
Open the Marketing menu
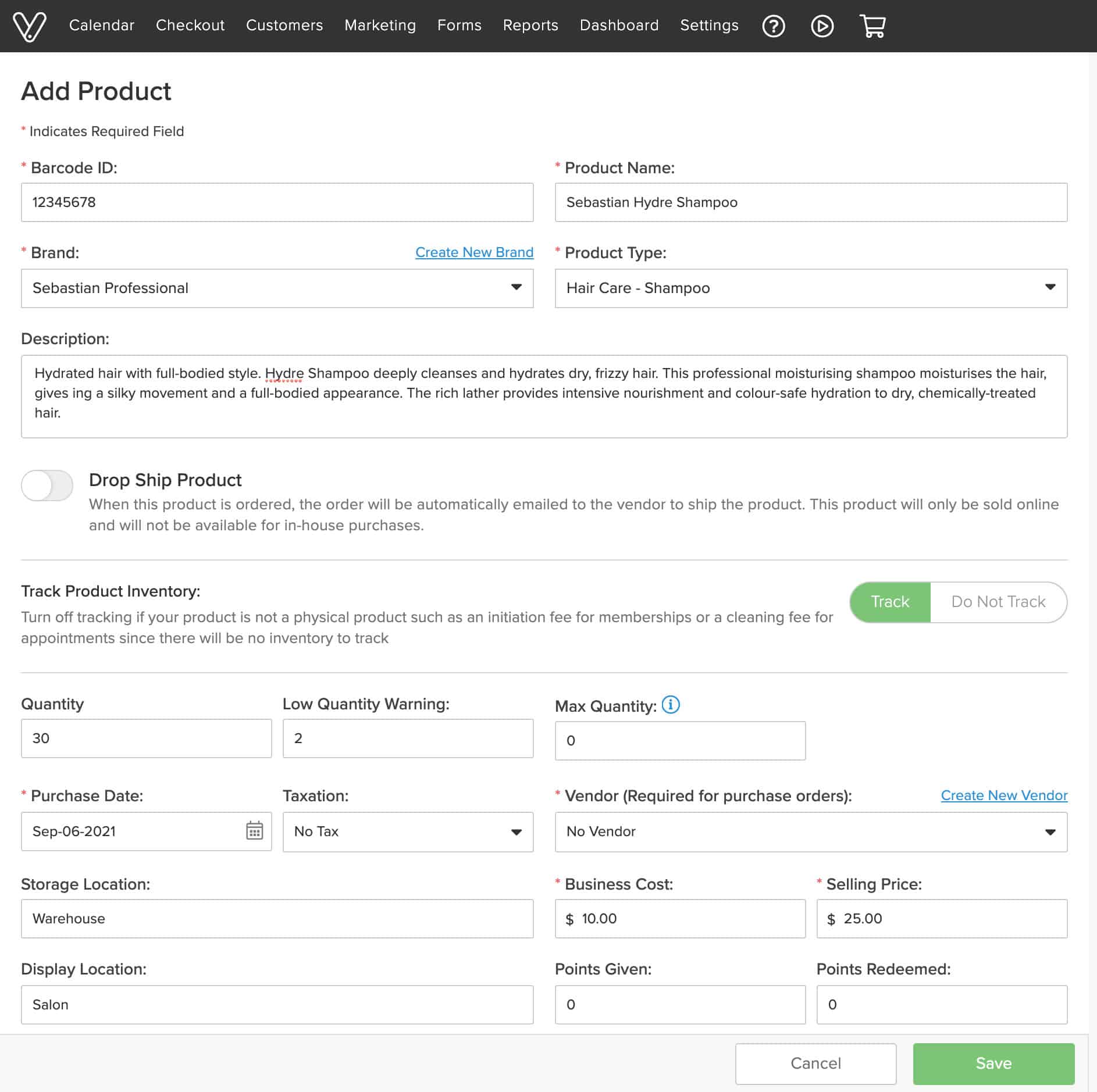(380, 26)
